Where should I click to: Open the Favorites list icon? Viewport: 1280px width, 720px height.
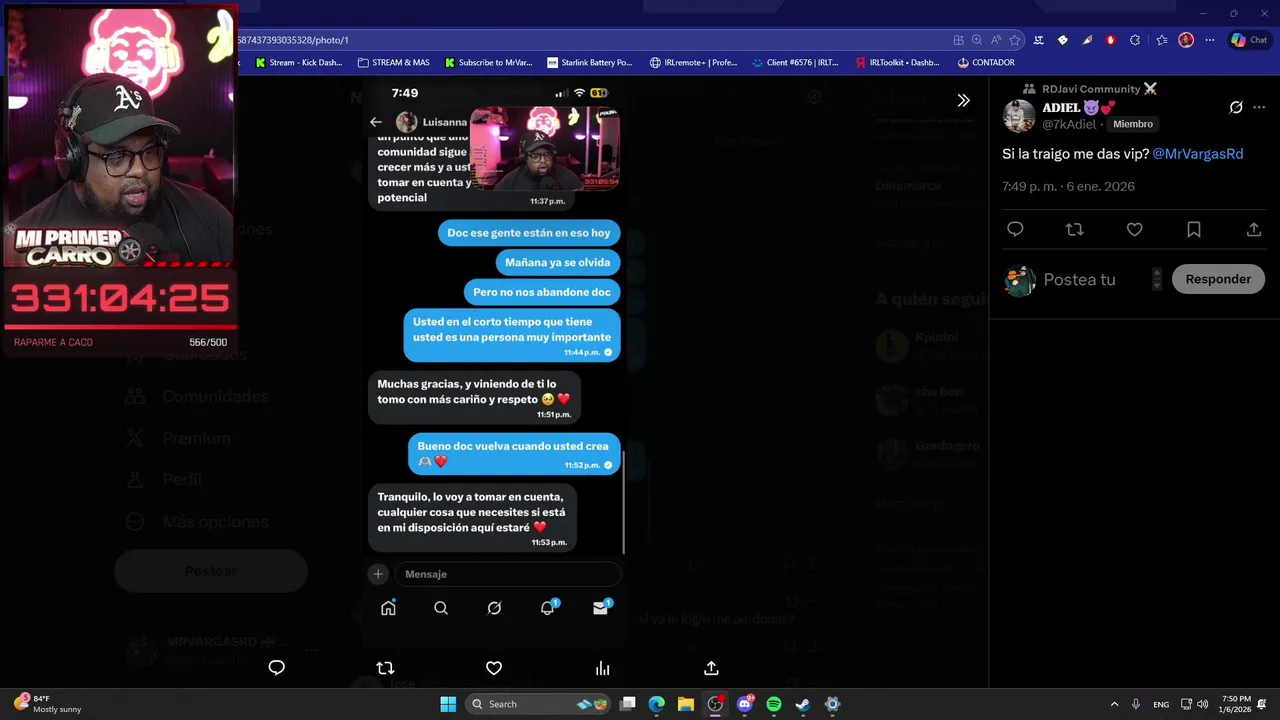coord(1161,40)
